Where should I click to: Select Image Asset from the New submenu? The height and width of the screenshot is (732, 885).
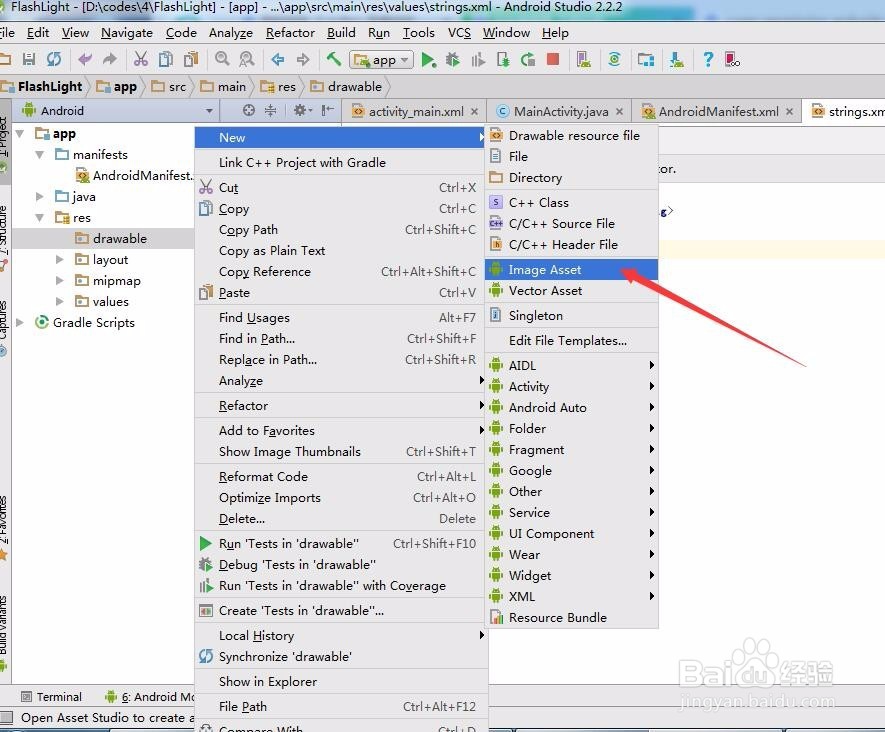tap(545, 267)
